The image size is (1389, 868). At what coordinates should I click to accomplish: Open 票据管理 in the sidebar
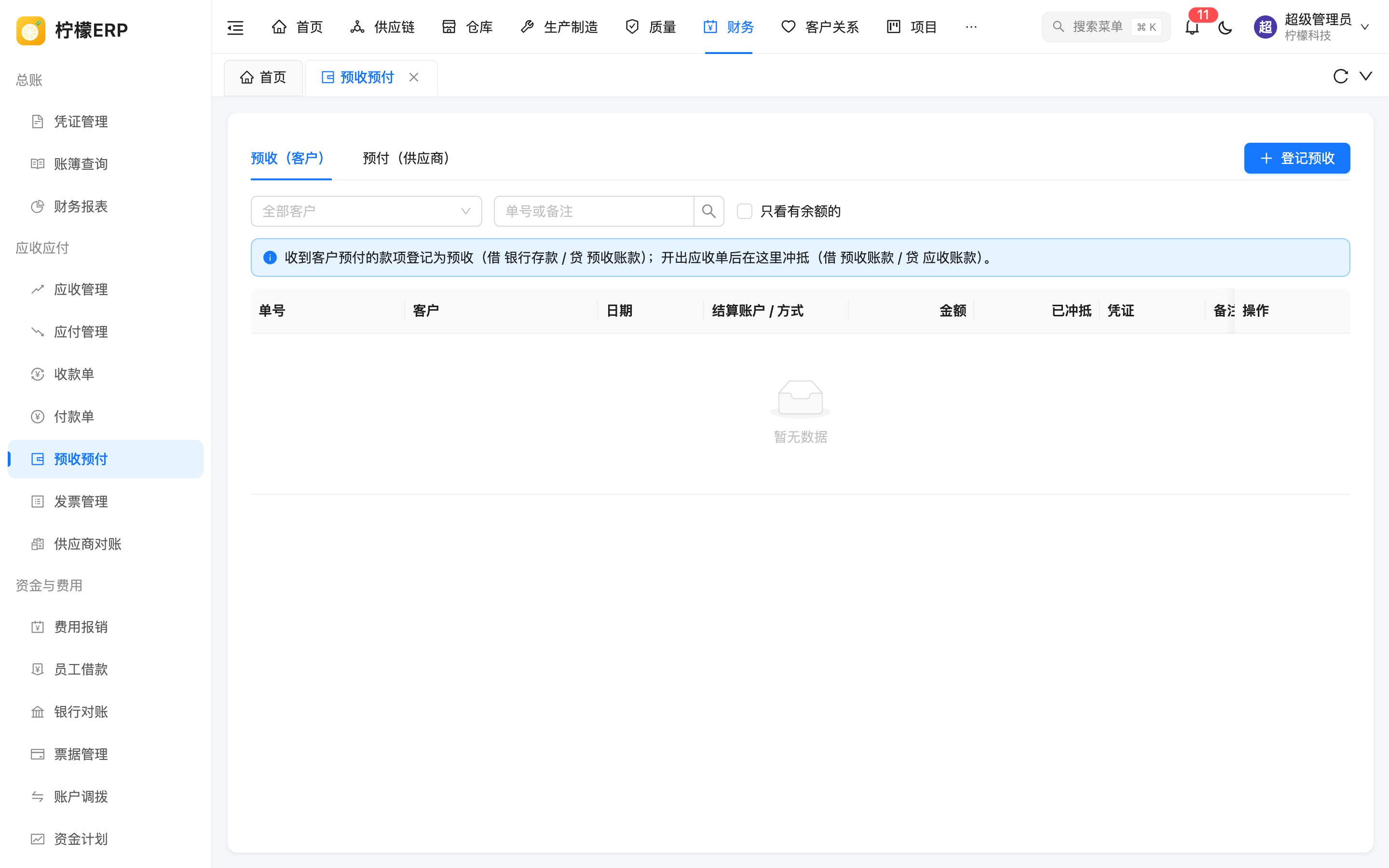[x=106, y=754]
